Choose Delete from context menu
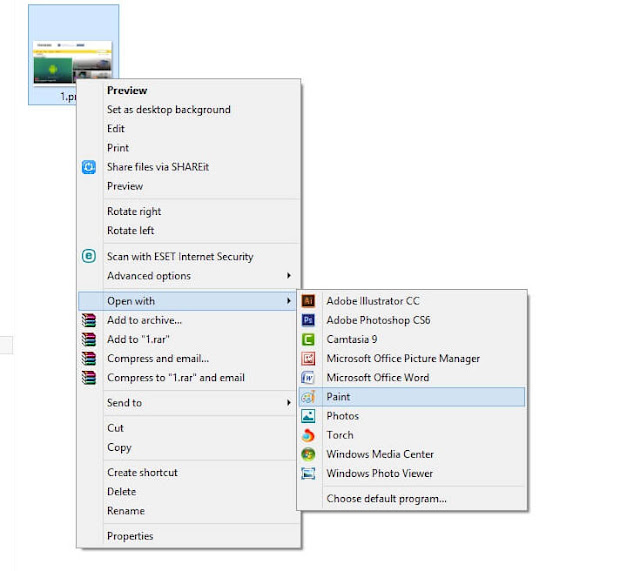The image size is (640, 571). 121,492
